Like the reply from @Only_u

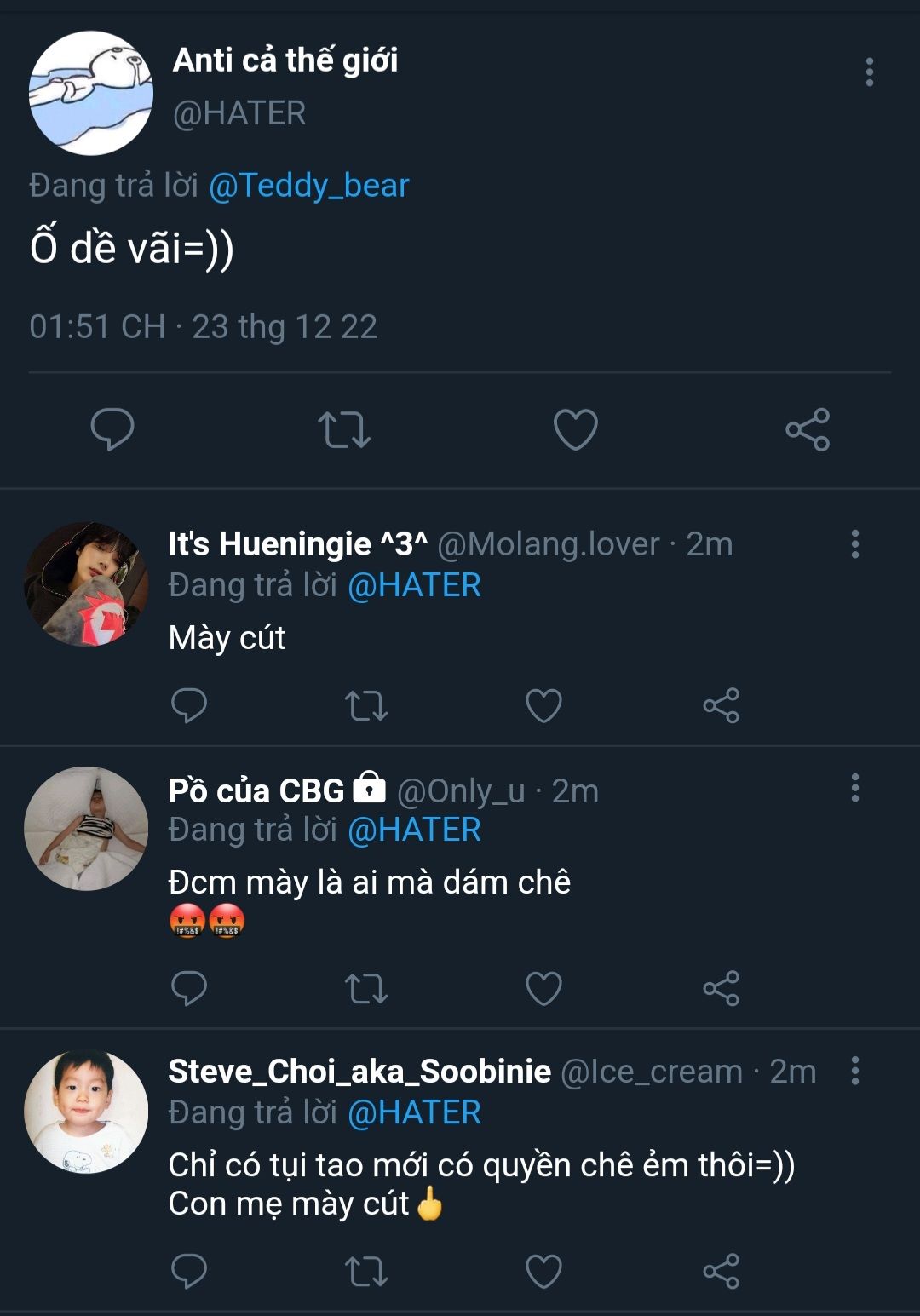tap(543, 988)
